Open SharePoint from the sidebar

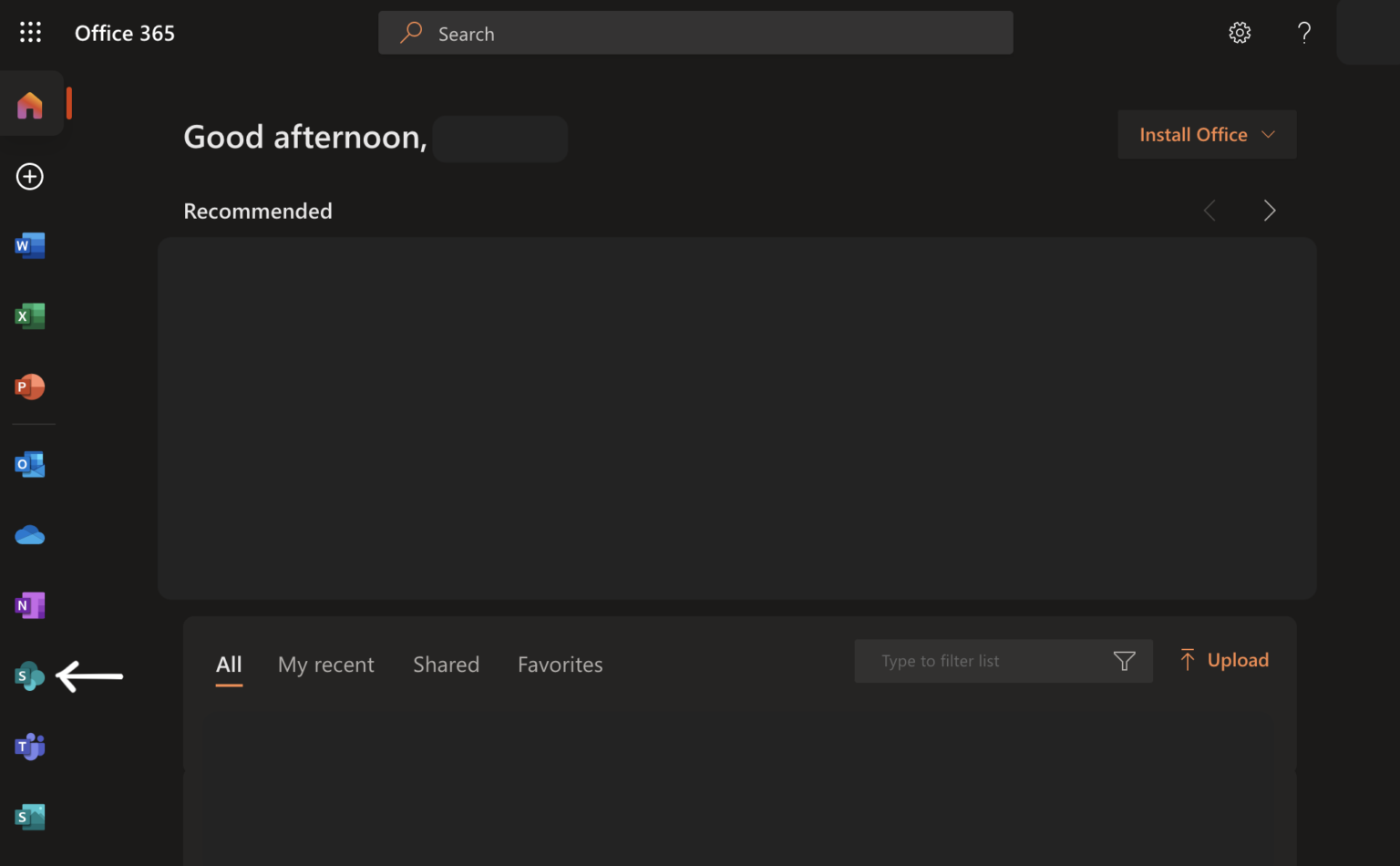30,676
